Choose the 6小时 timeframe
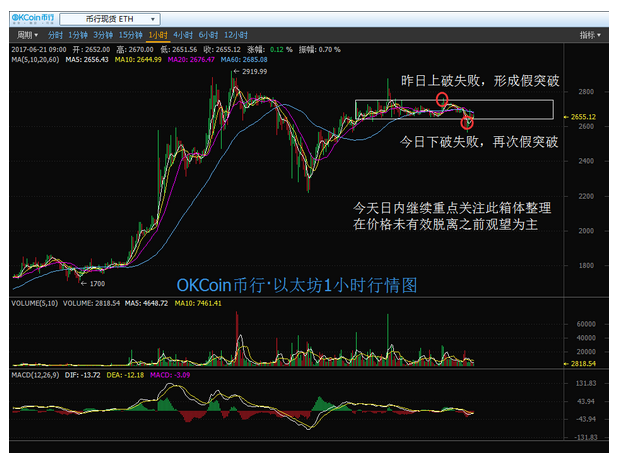Image resolution: width=621 pixels, height=459 pixels. coord(209,34)
